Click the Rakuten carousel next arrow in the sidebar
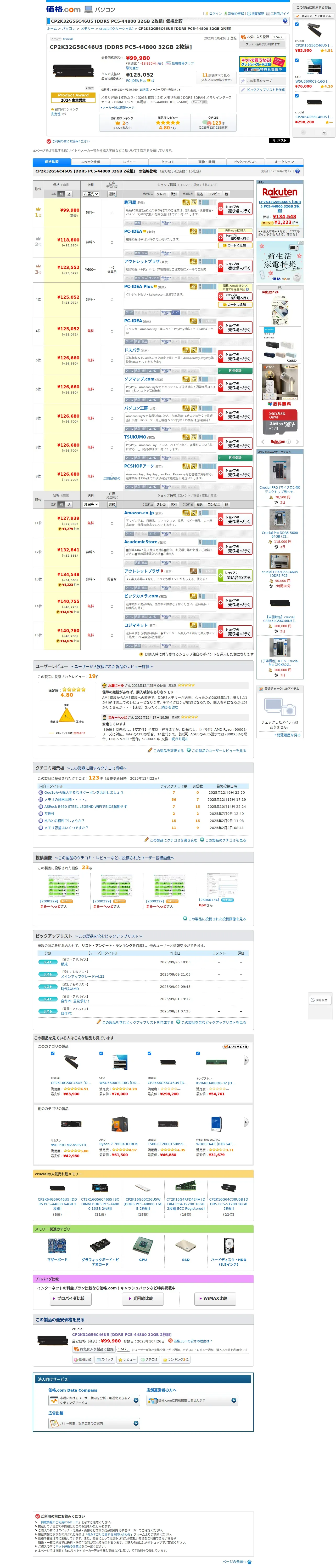The width and height of the screenshot is (336, 1568). tap(297, 442)
